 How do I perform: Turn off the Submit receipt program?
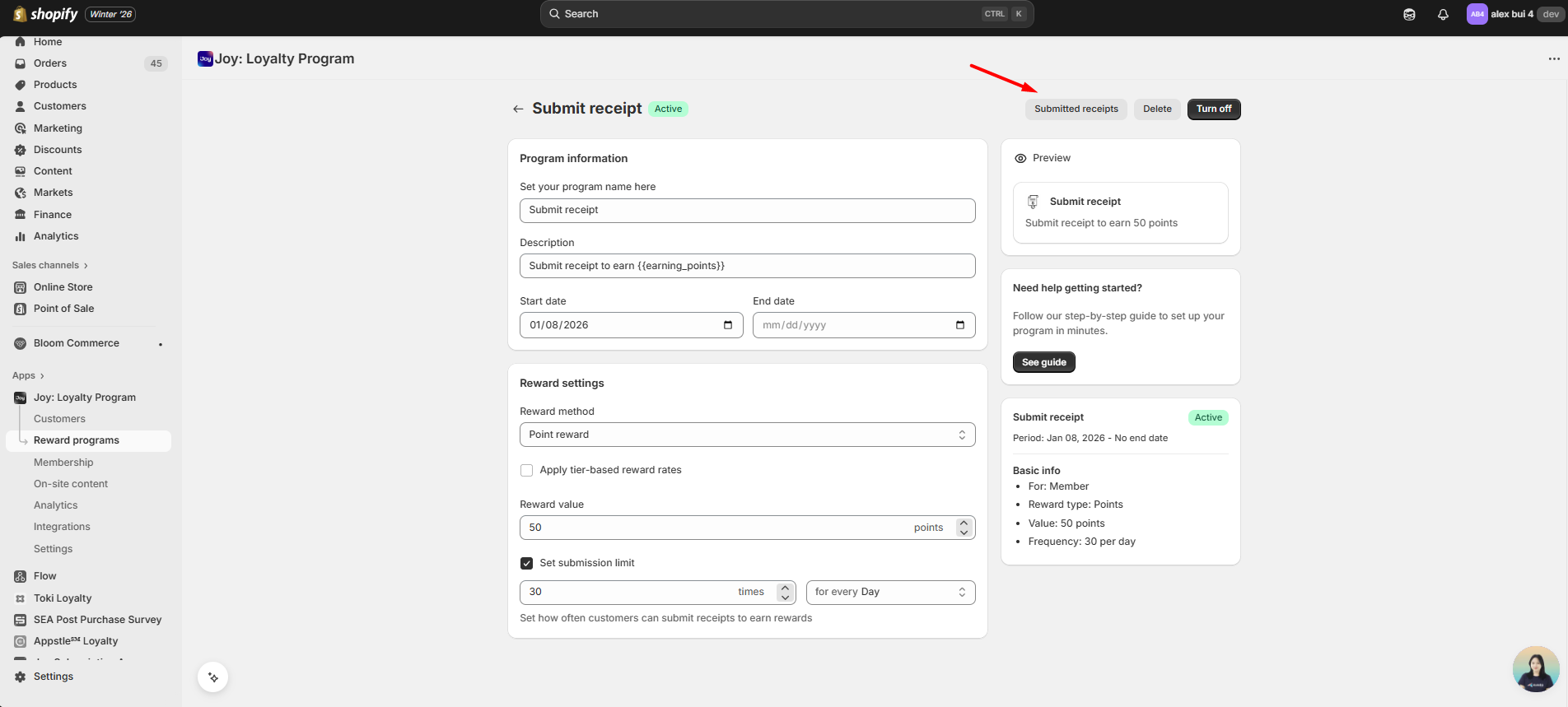point(1213,109)
